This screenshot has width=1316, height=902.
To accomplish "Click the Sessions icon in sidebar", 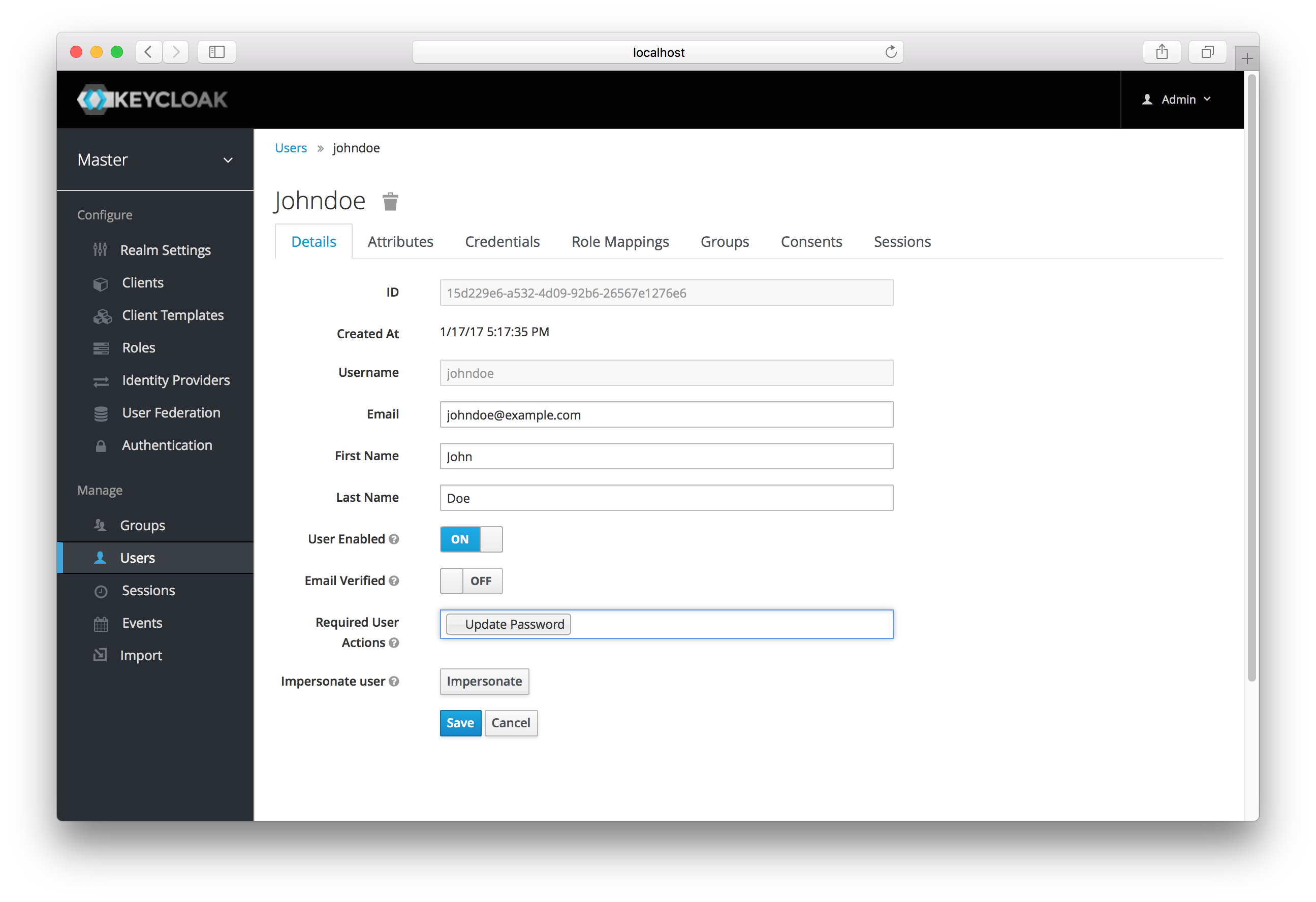I will point(100,590).
